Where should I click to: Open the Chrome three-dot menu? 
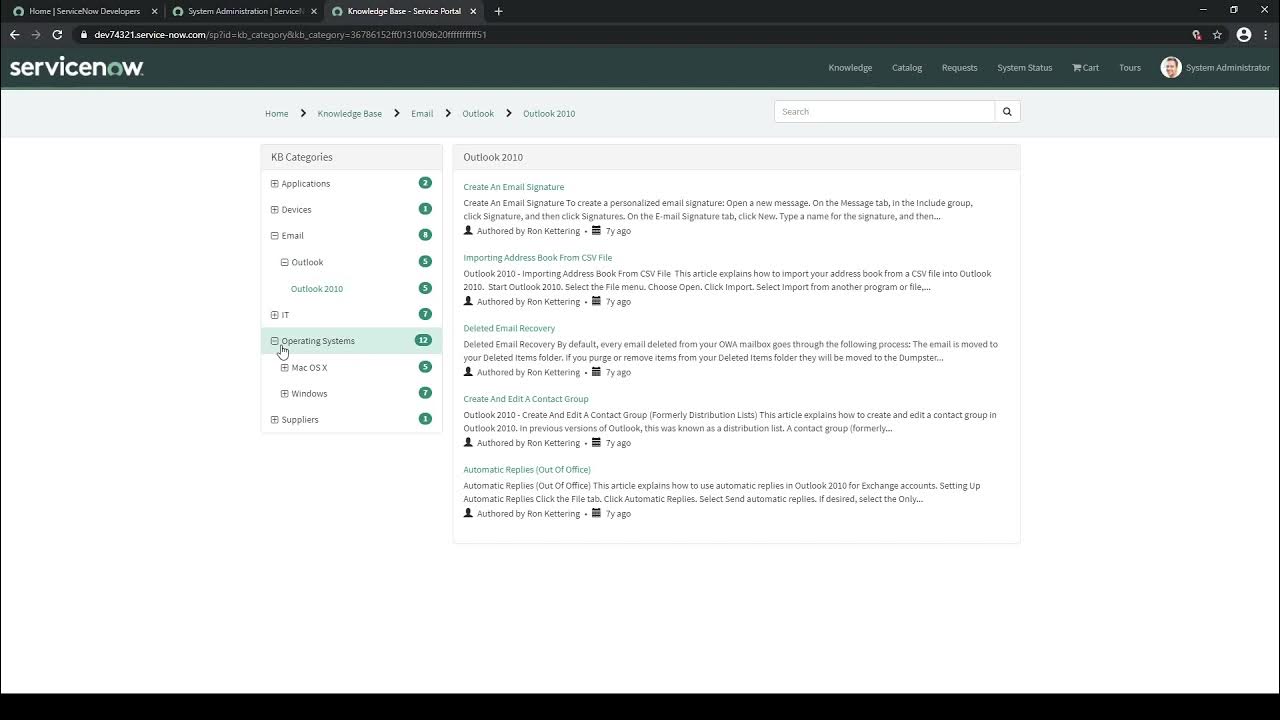1266,34
